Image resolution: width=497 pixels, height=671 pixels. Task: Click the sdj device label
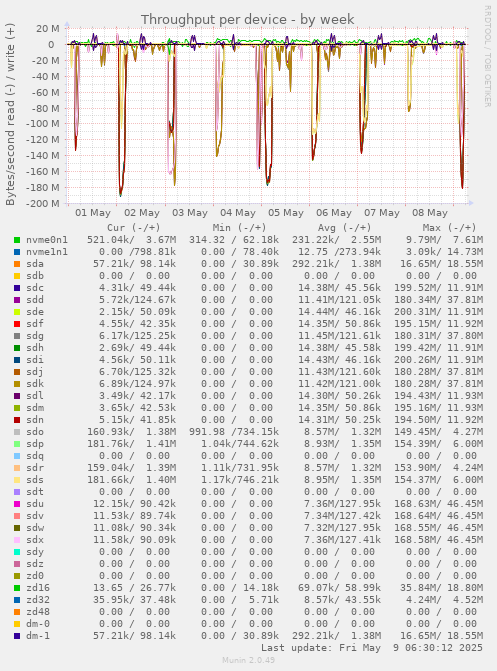point(35,372)
